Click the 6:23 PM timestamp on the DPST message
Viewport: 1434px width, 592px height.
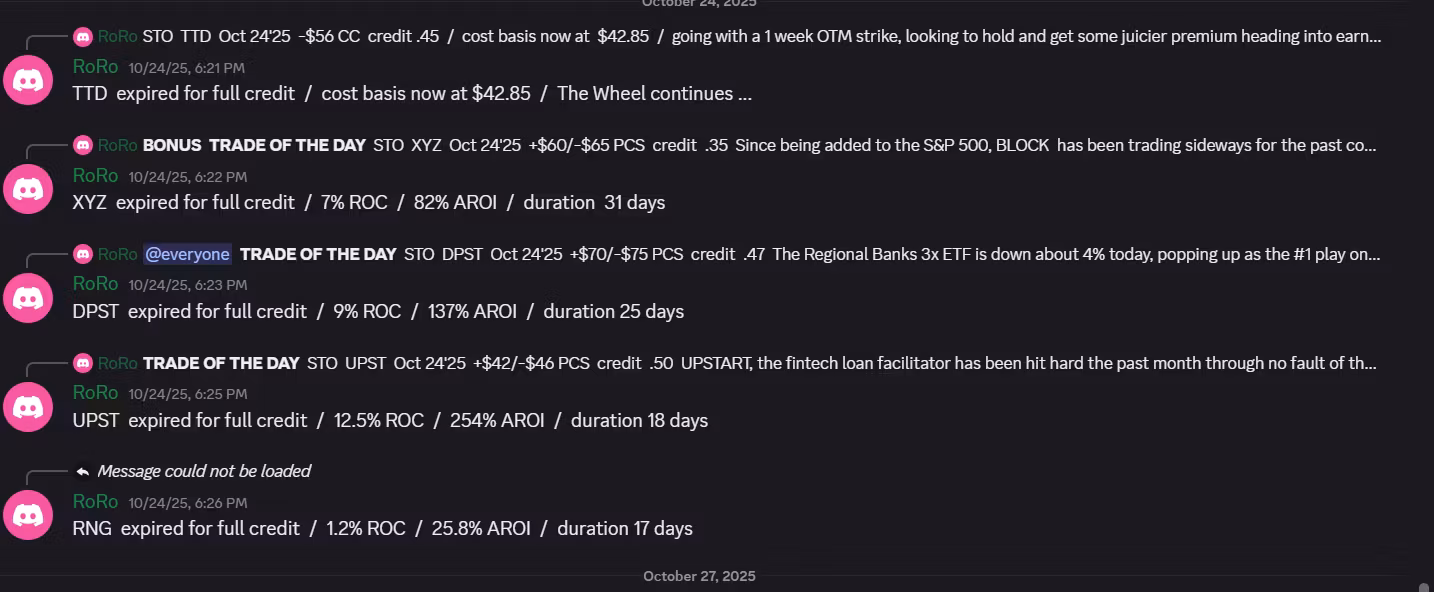(187, 285)
